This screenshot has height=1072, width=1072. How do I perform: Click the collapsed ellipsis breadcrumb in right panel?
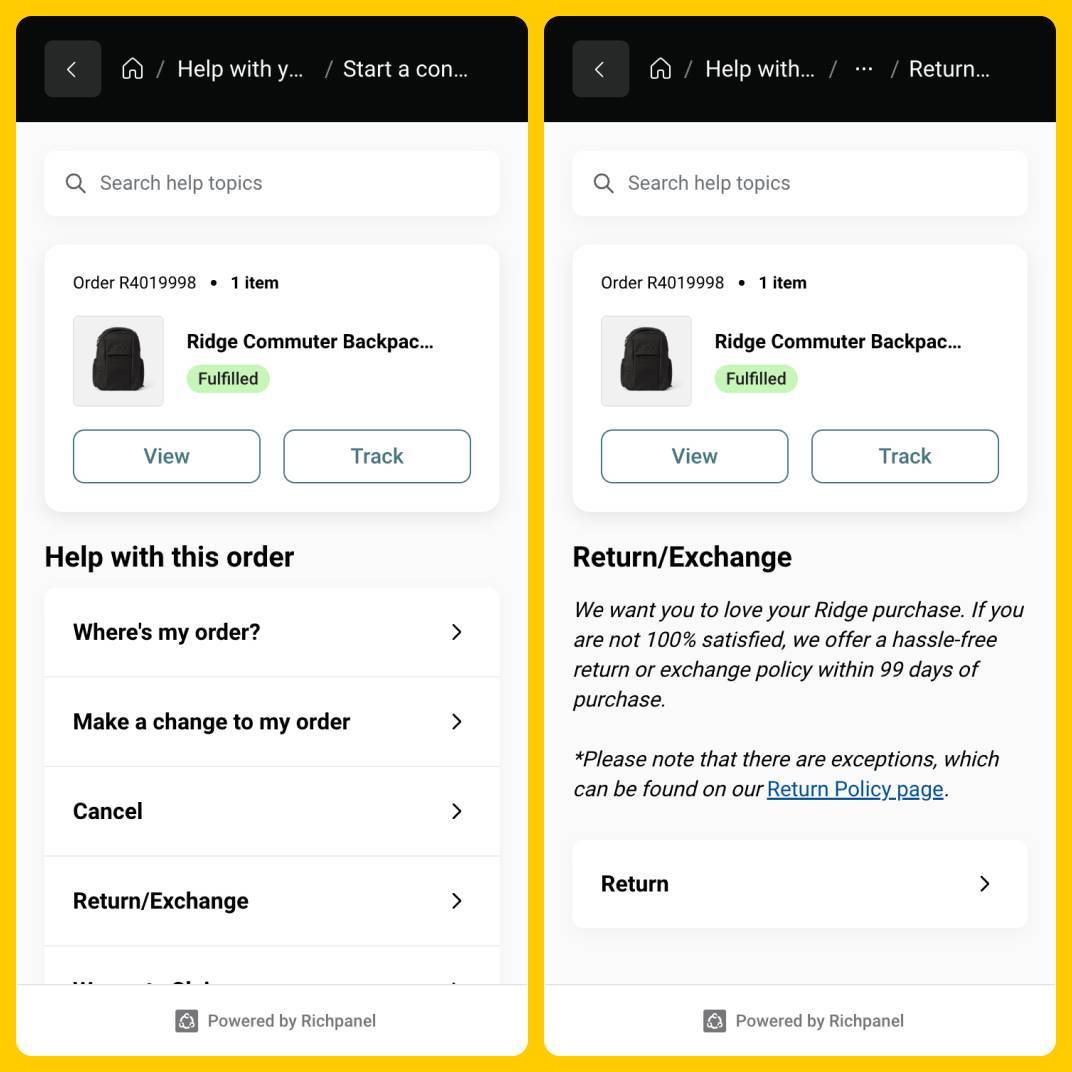[864, 69]
